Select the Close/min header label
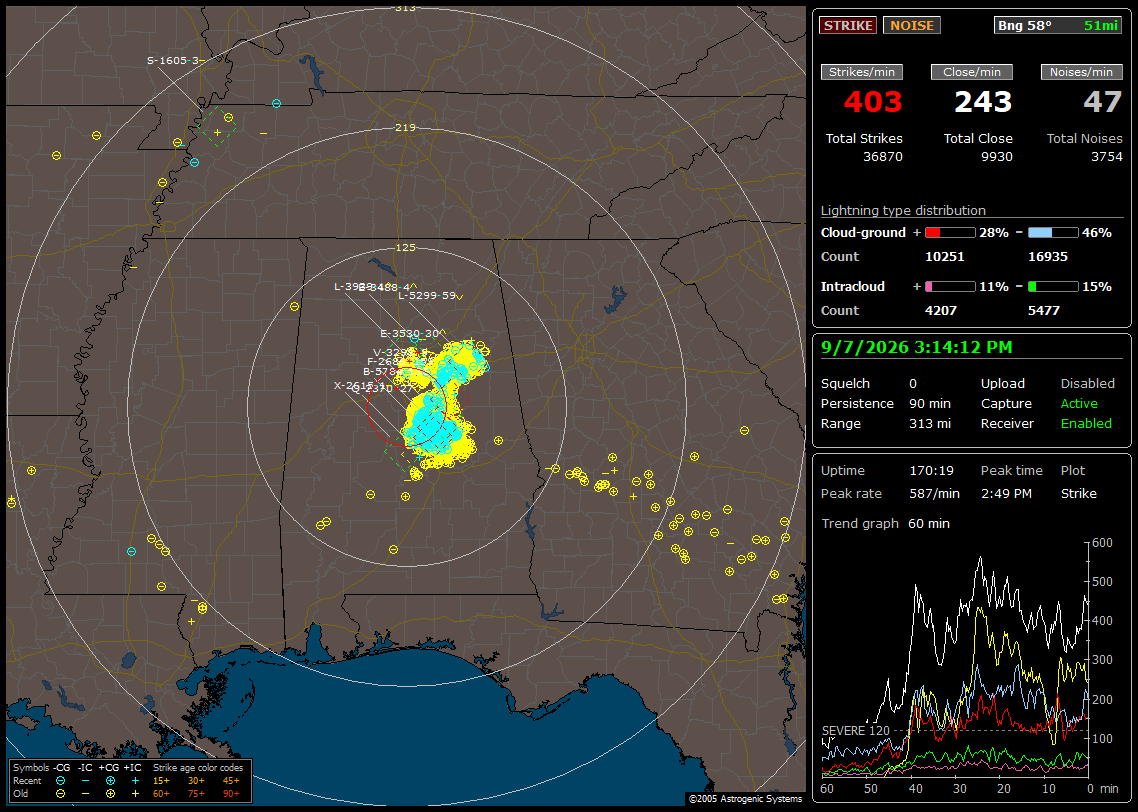 [972, 72]
